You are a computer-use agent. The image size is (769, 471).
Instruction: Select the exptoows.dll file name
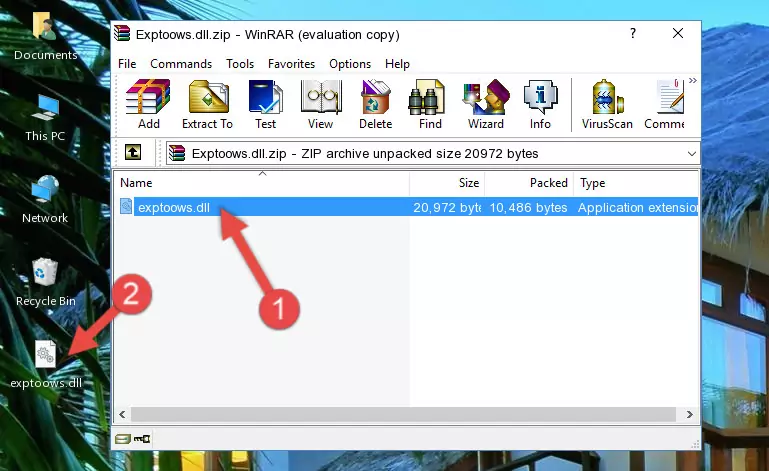(x=174, y=207)
